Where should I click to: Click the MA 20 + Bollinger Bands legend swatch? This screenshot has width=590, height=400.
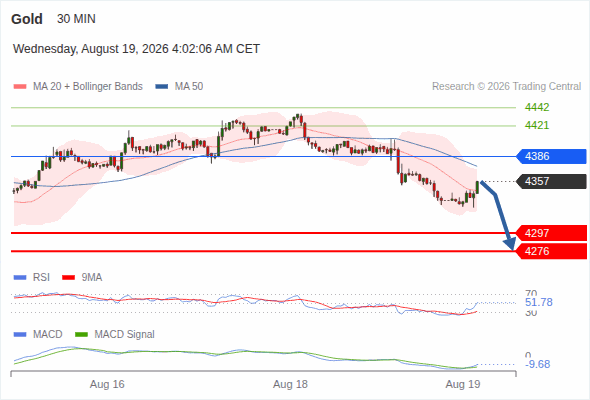[20, 87]
